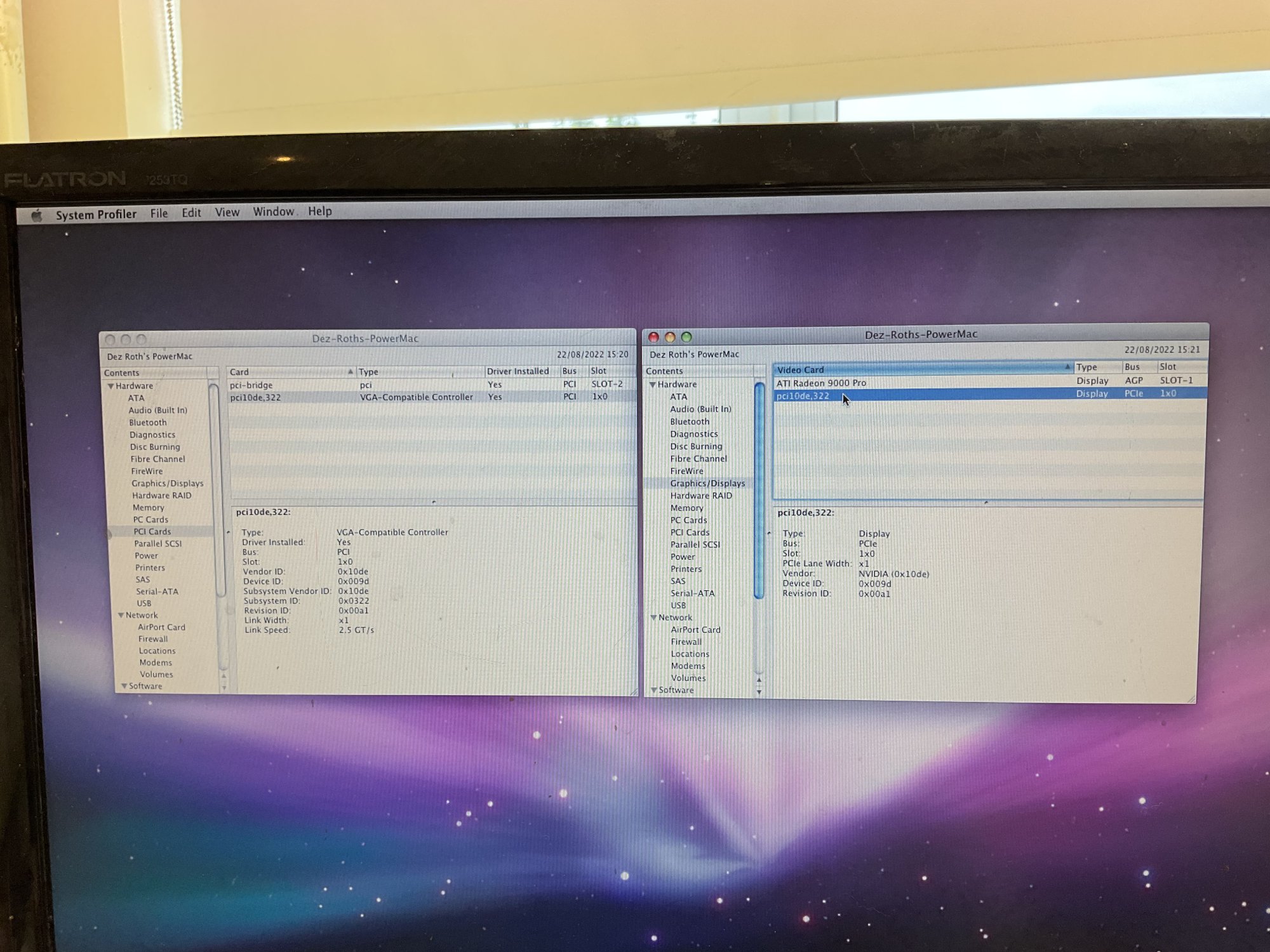Click scroll up arrow in right sidebar
The height and width of the screenshot is (952, 1270).
coord(759,680)
